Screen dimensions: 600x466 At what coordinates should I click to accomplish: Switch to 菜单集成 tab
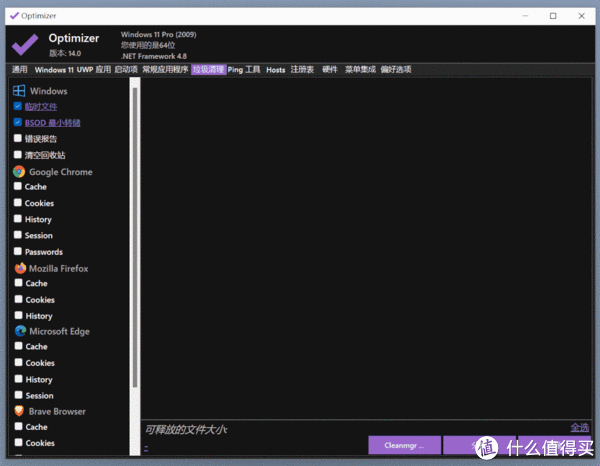(360, 70)
